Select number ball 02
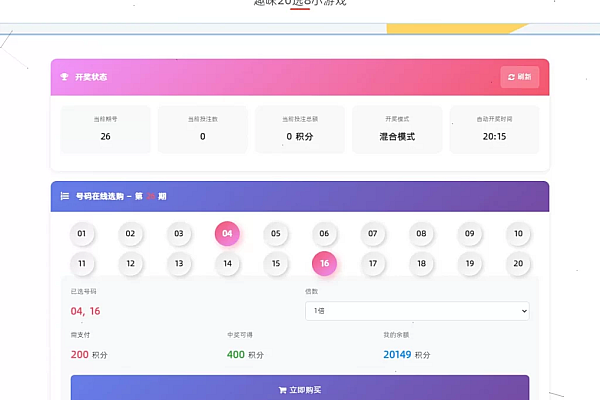 pos(130,233)
